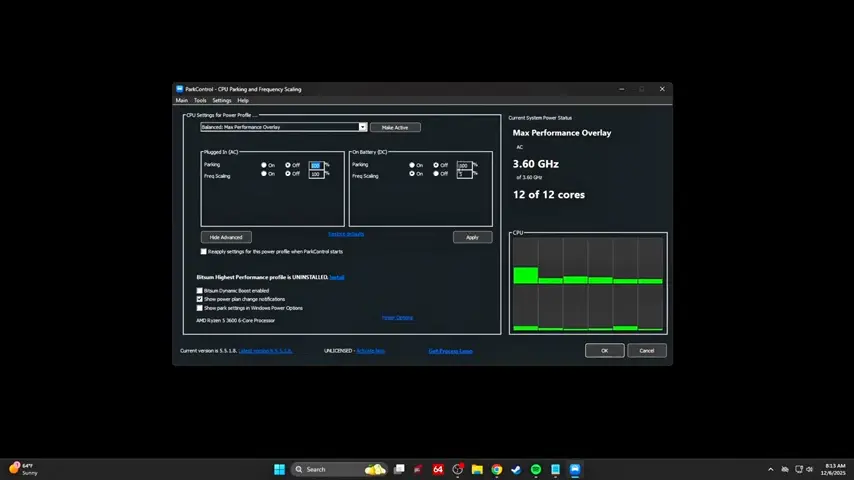Open the volume control in the tray
The height and width of the screenshot is (480, 854).
pos(810,469)
